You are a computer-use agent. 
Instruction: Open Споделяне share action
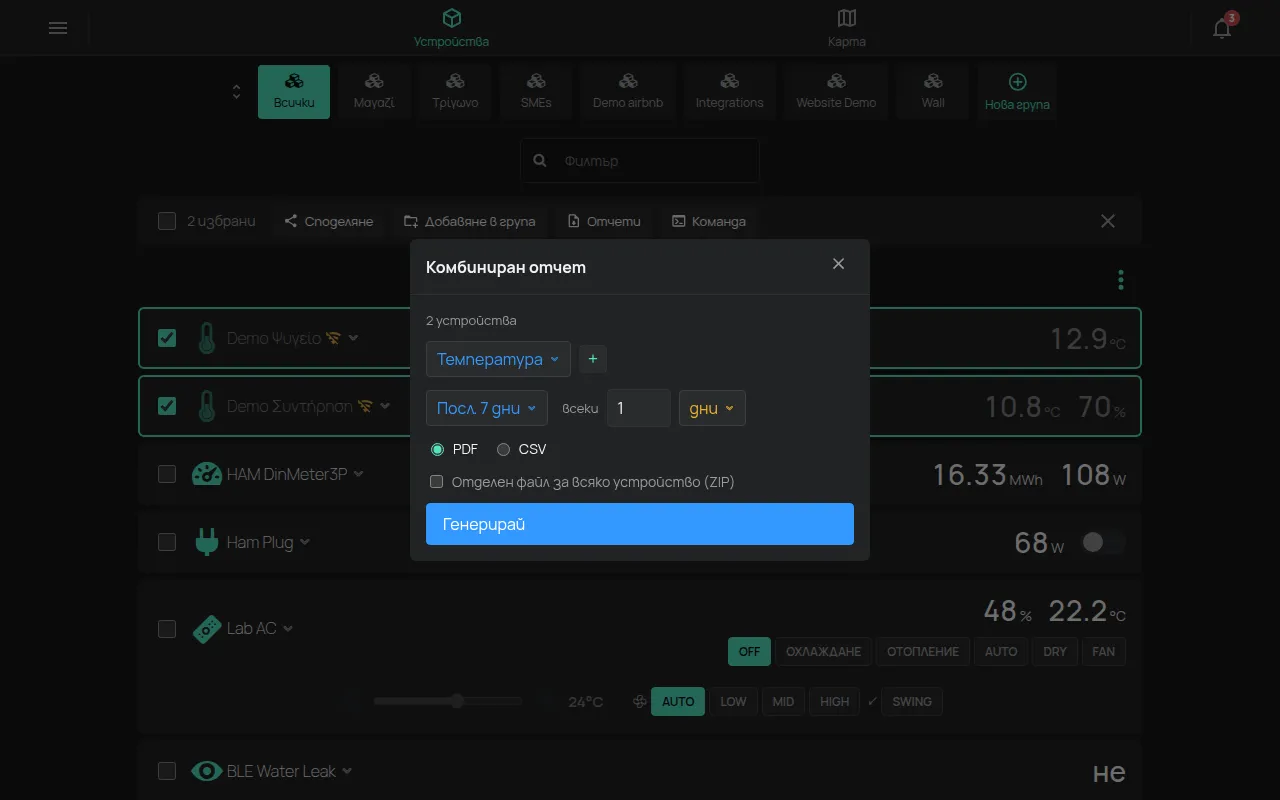(329, 221)
